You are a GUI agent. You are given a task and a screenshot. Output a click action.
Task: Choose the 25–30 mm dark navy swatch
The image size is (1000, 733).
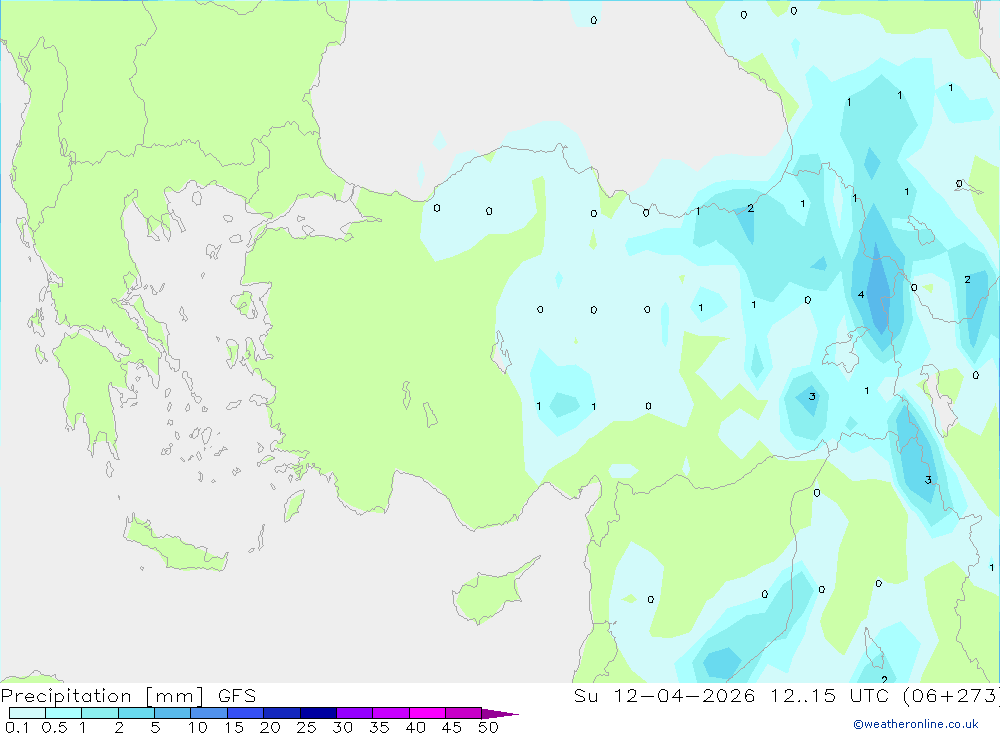click(x=318, y=713)
